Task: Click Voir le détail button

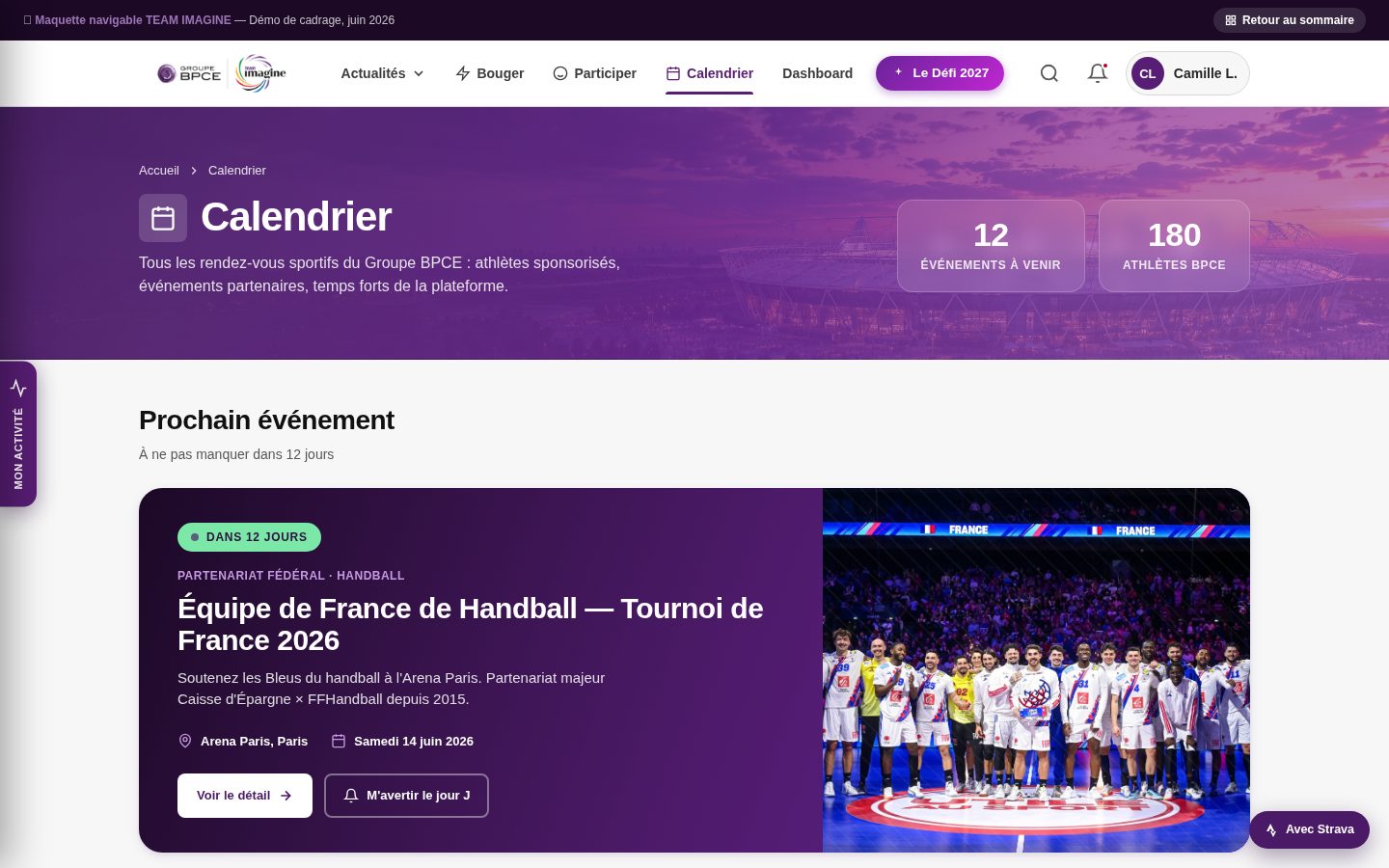Action: click(245, 796)
